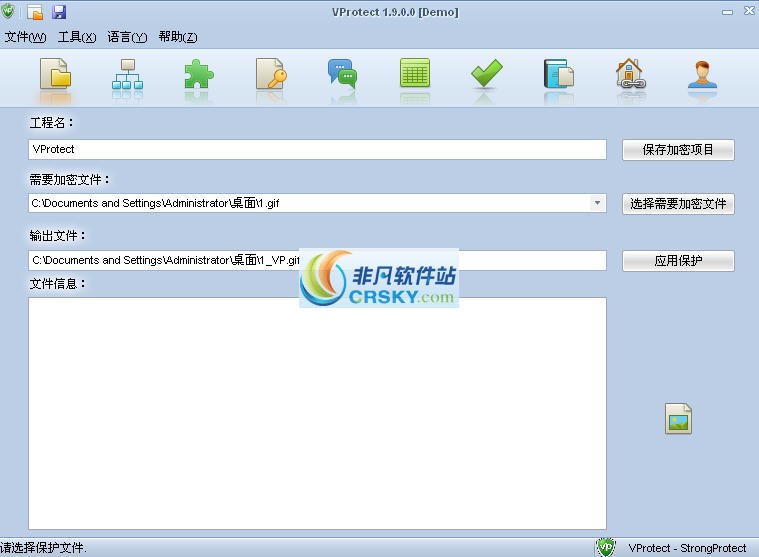Open the network hierarchy tree toolbar icon
759x557 pixels.
point(127,74)
